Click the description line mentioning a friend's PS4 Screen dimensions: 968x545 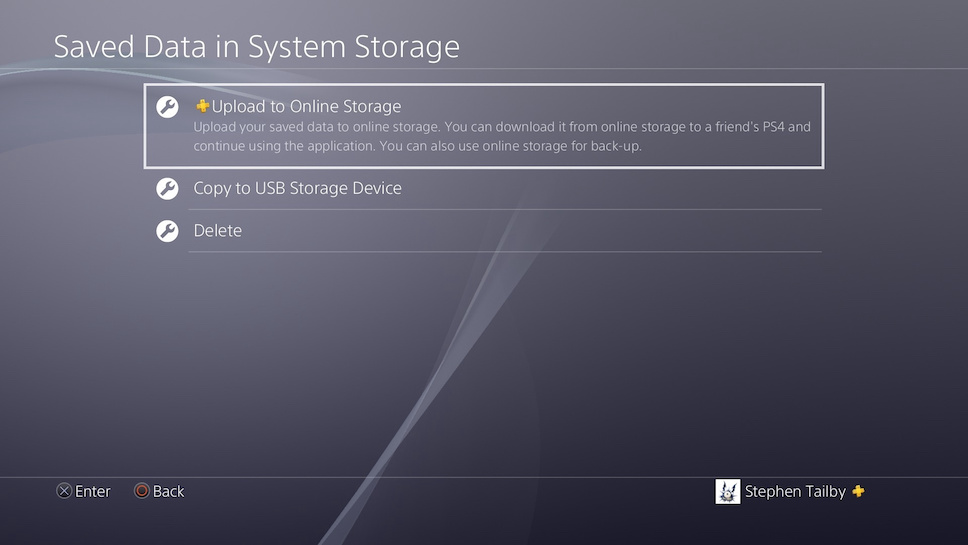(x=501, y=127)
